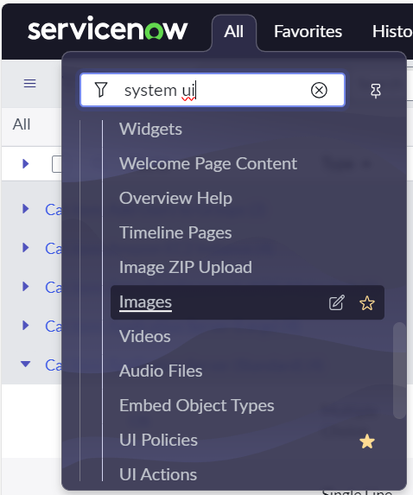Open the hamburger list menu icon
Image resolution: width=413 pixels, height=495 pixels.
click(x=30, y=83)
